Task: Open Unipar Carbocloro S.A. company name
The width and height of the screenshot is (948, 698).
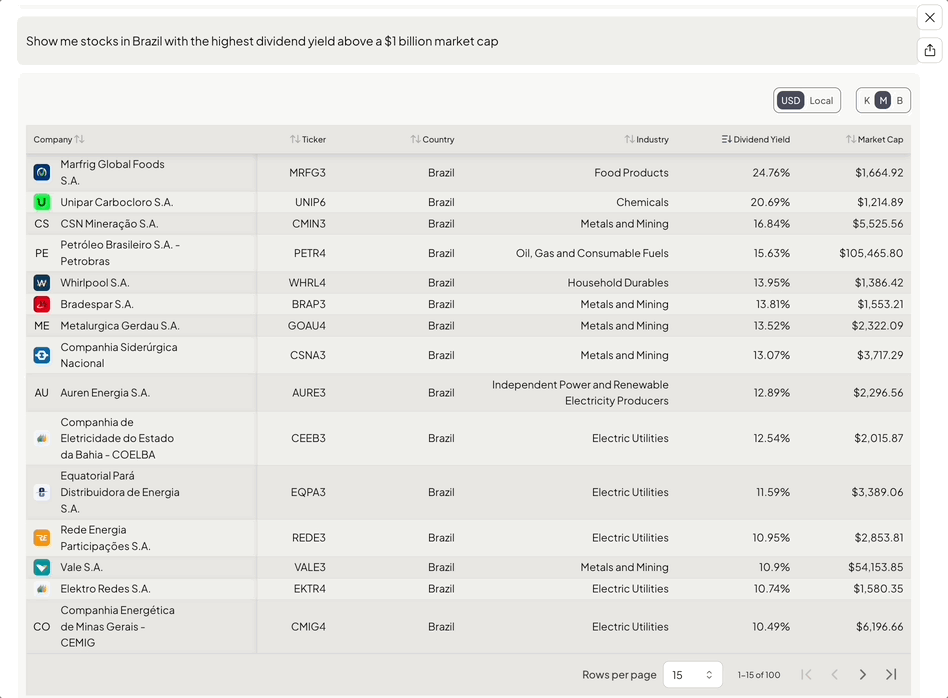Action: point(117,202)
